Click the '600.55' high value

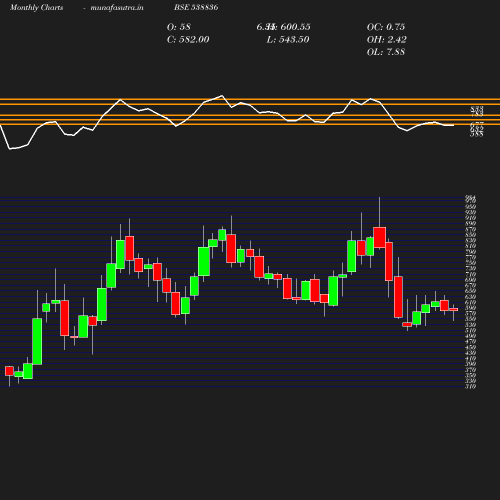click(x=295, y=27)
